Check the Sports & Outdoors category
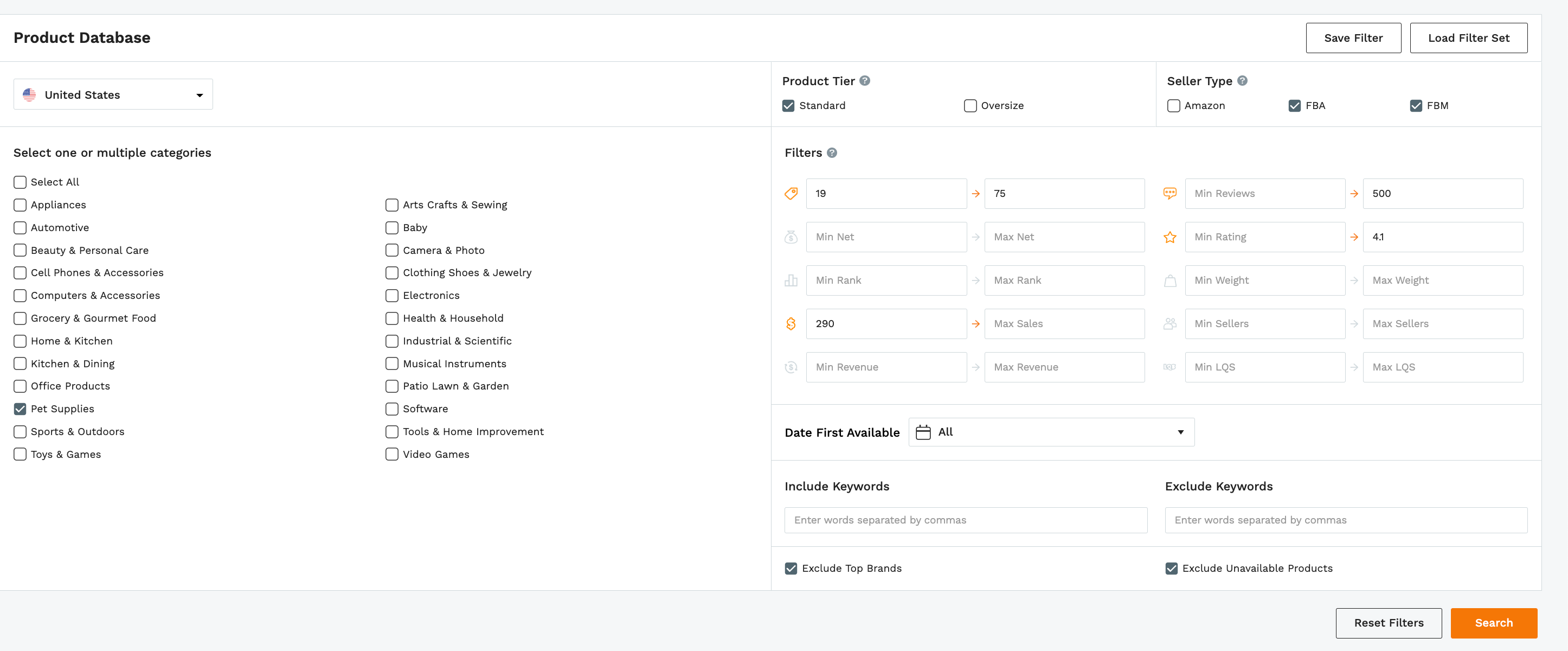The width and height of the screenshot is (1568, 651). pyautogui.click(x=20, y=432)
